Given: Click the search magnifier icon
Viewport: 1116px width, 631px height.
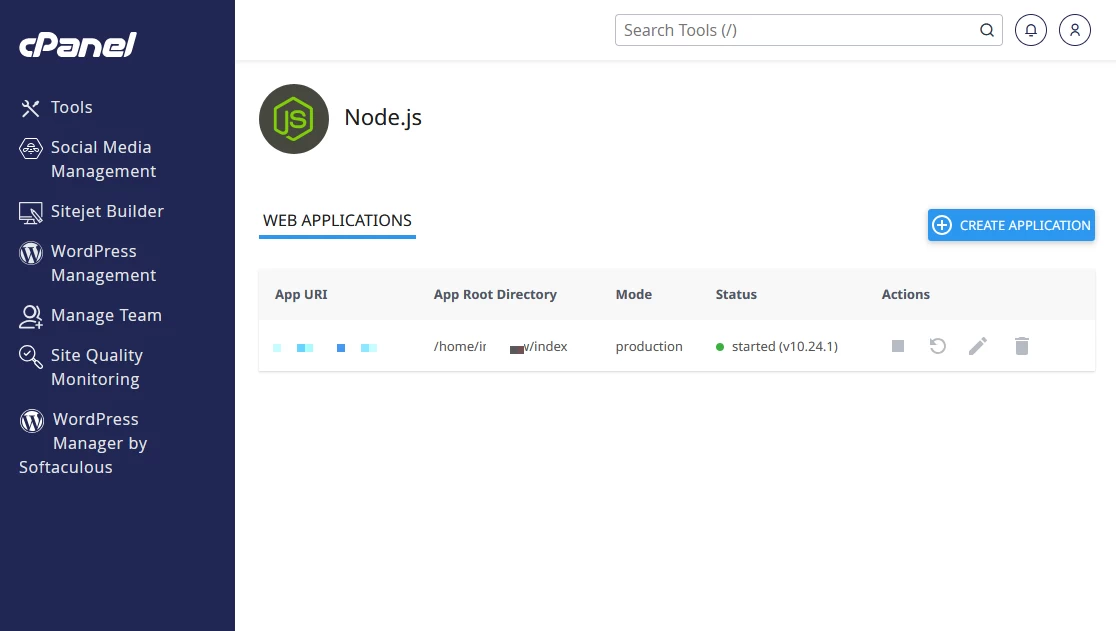Looking at the screenshot, I should [x=987, y=30].
